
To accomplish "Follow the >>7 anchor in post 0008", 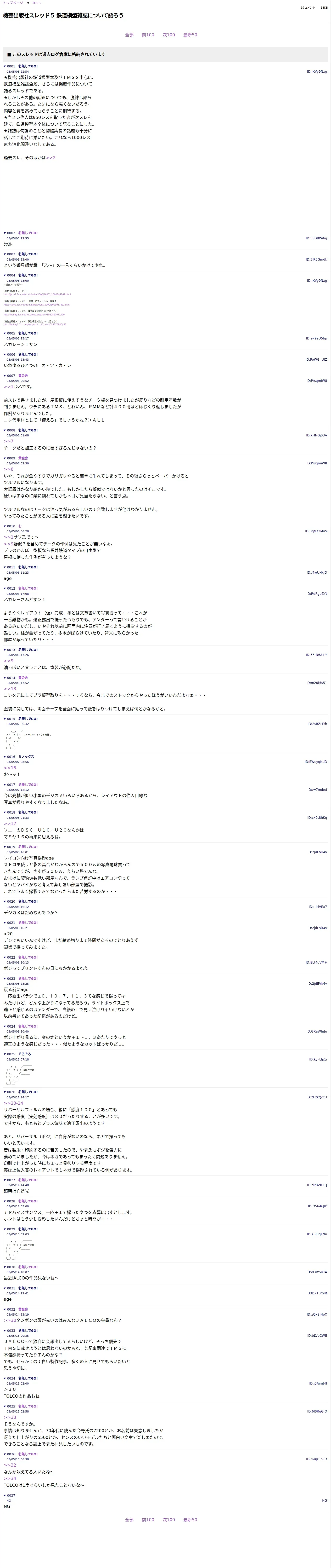I will point(9,441).
